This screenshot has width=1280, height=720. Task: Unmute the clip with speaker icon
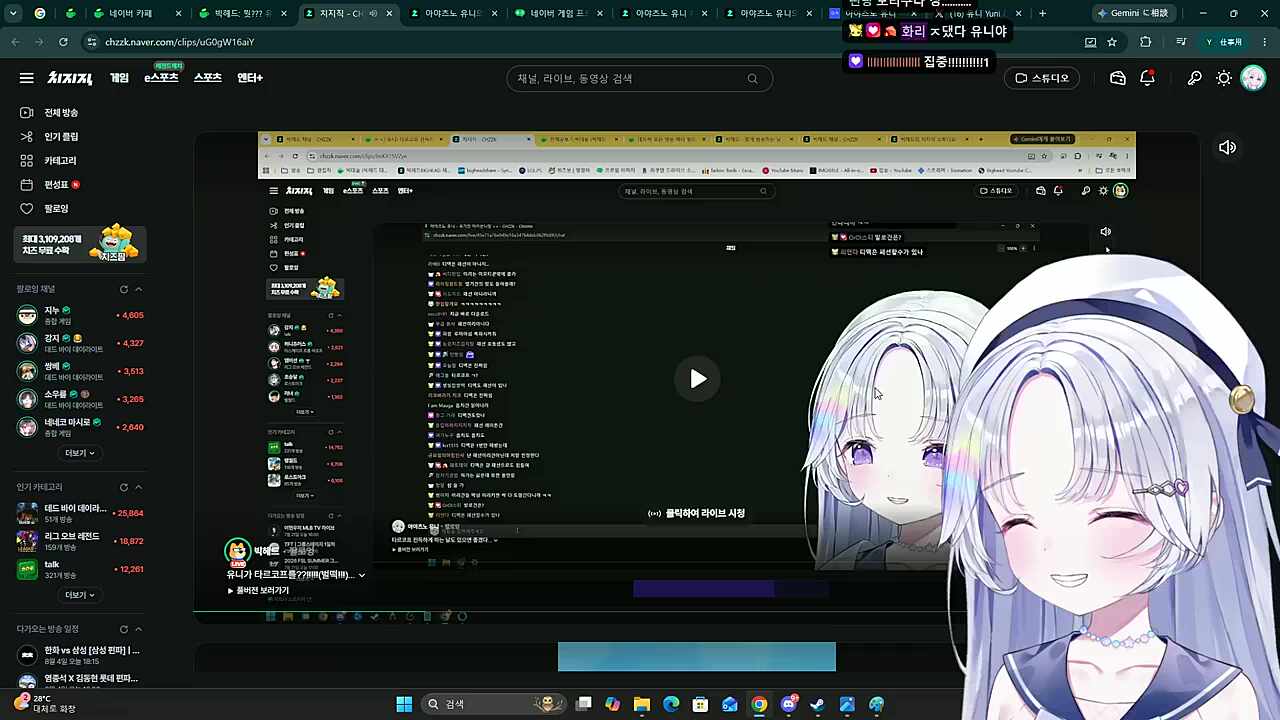[1228, 148]
